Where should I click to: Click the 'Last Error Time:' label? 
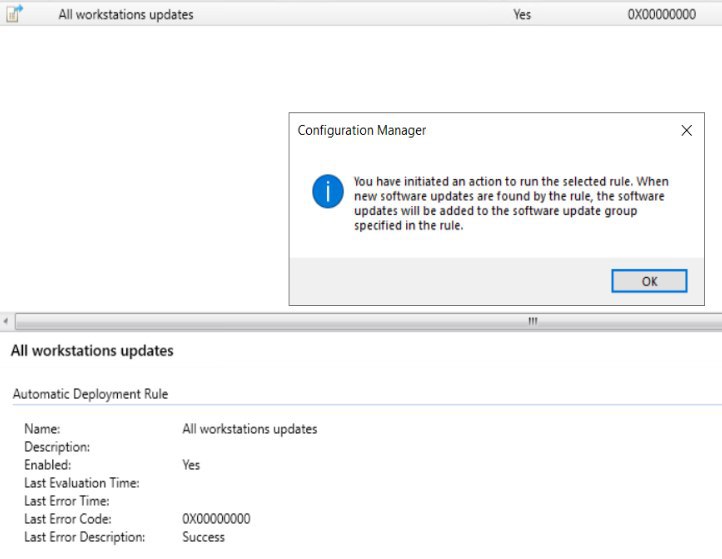[67, 501]
